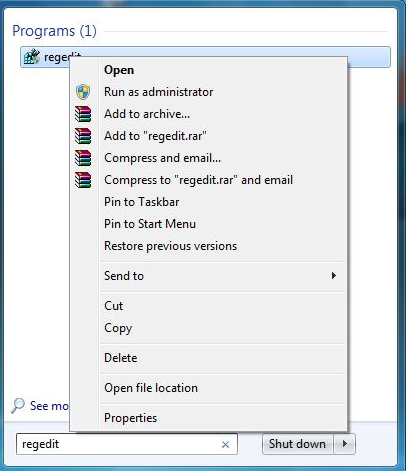Choose Open from the context menu
406x471 pixels.
pyautogui.click(x=208, y=70)
